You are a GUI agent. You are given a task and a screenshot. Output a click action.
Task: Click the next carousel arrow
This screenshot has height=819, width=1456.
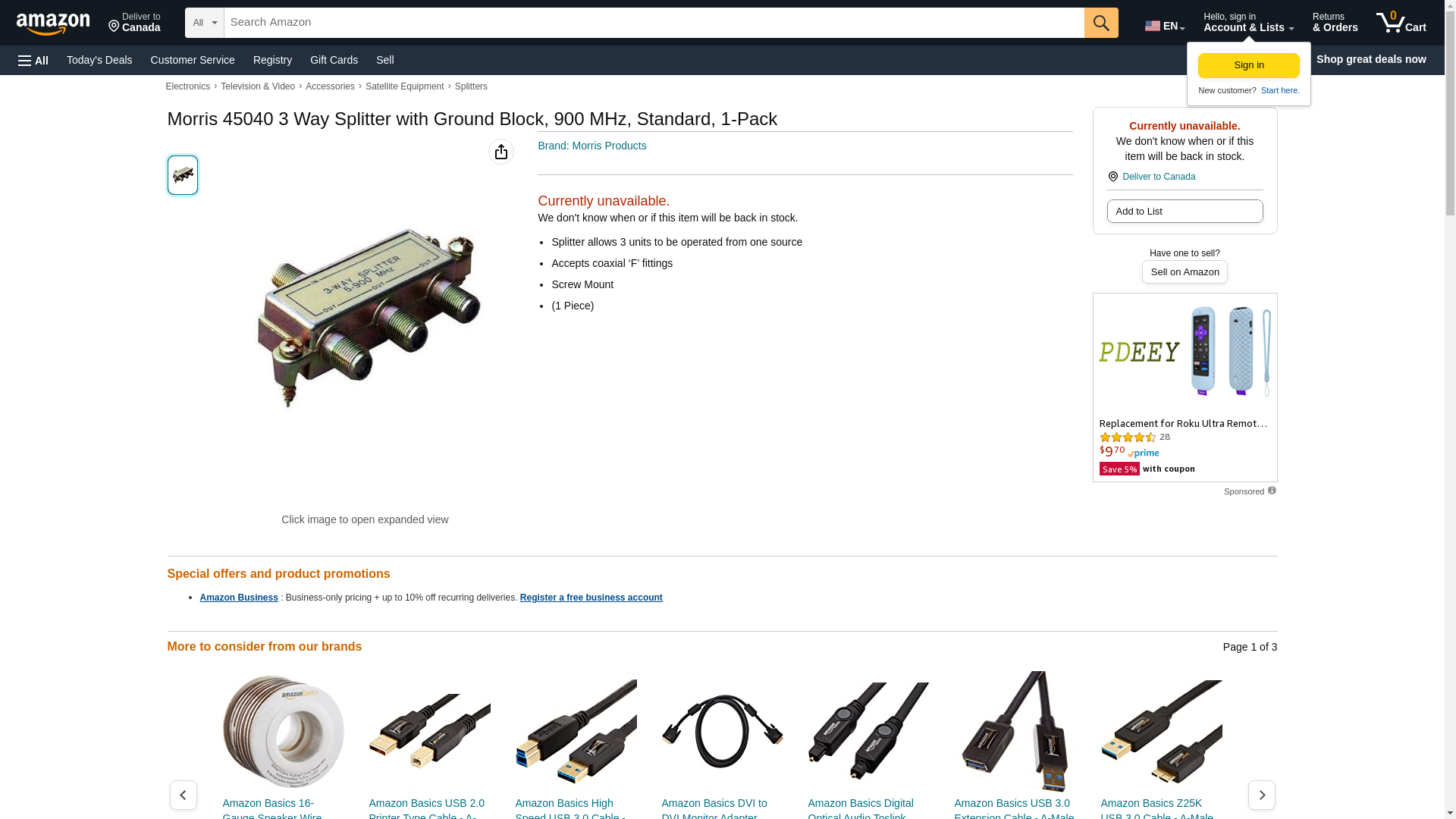coord(1261,795)
